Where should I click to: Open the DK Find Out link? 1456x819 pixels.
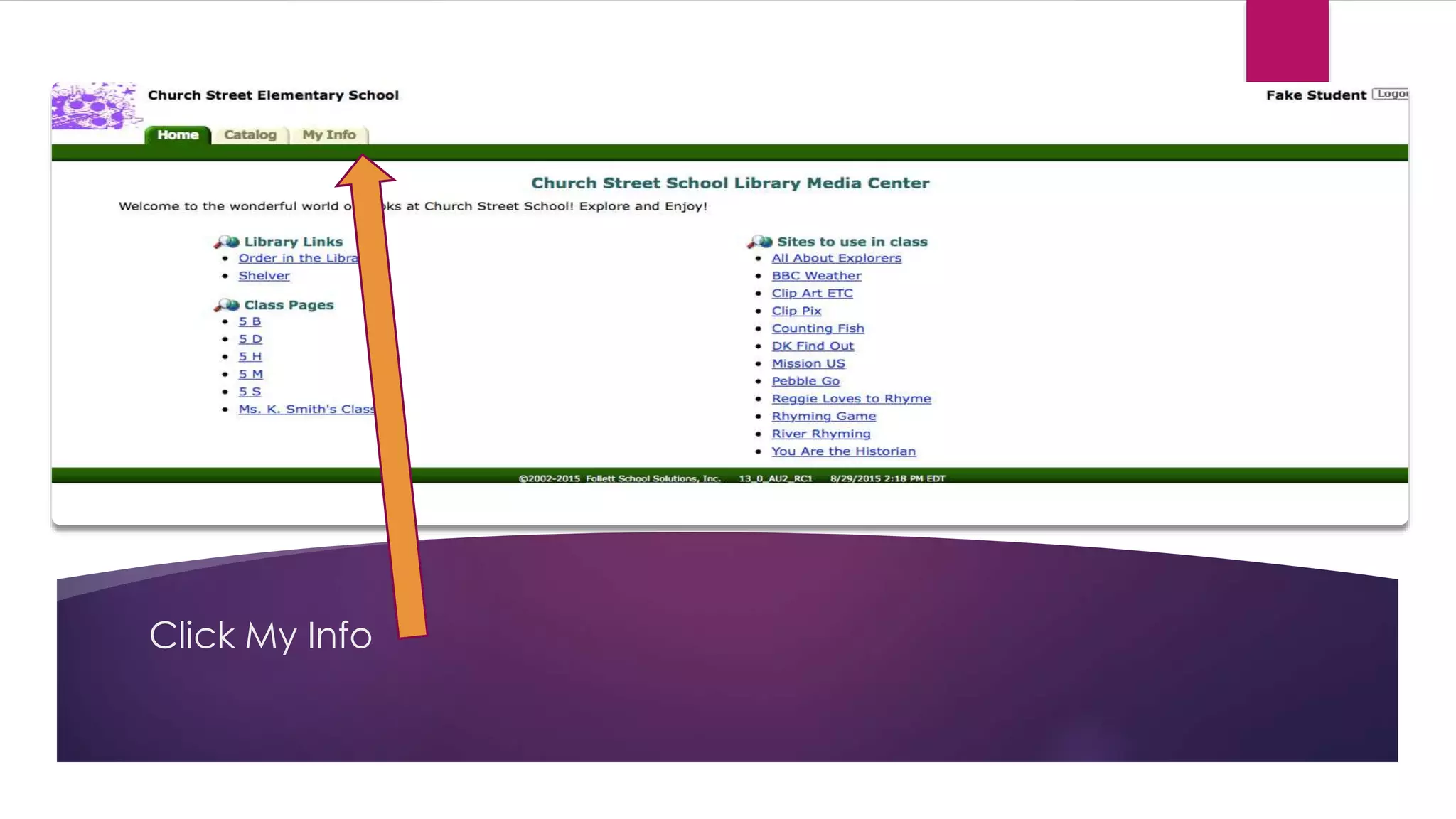point(813,346)
